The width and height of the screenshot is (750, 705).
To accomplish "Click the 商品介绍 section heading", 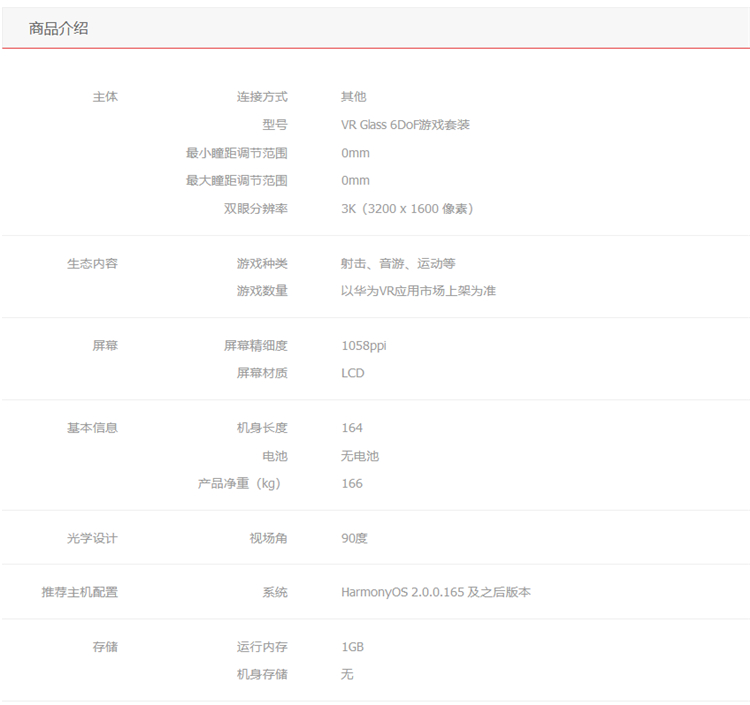I will coord(58,29).
